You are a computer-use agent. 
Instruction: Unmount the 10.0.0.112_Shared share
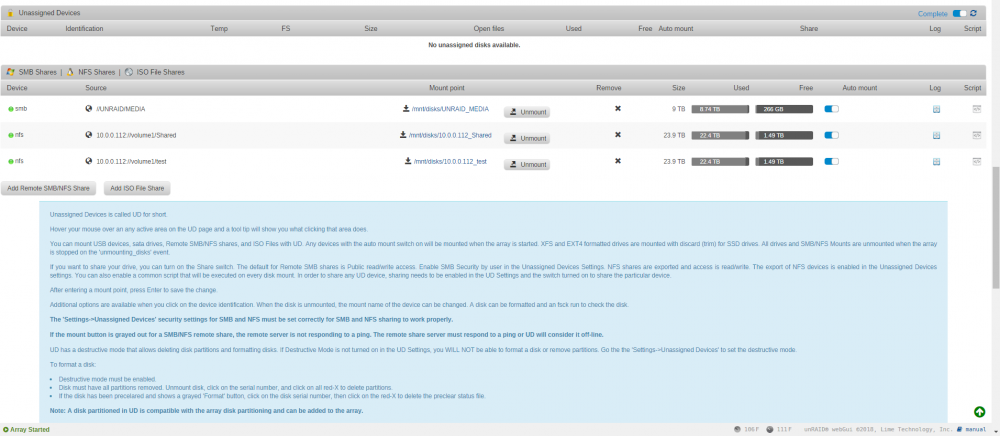[527, 138]
